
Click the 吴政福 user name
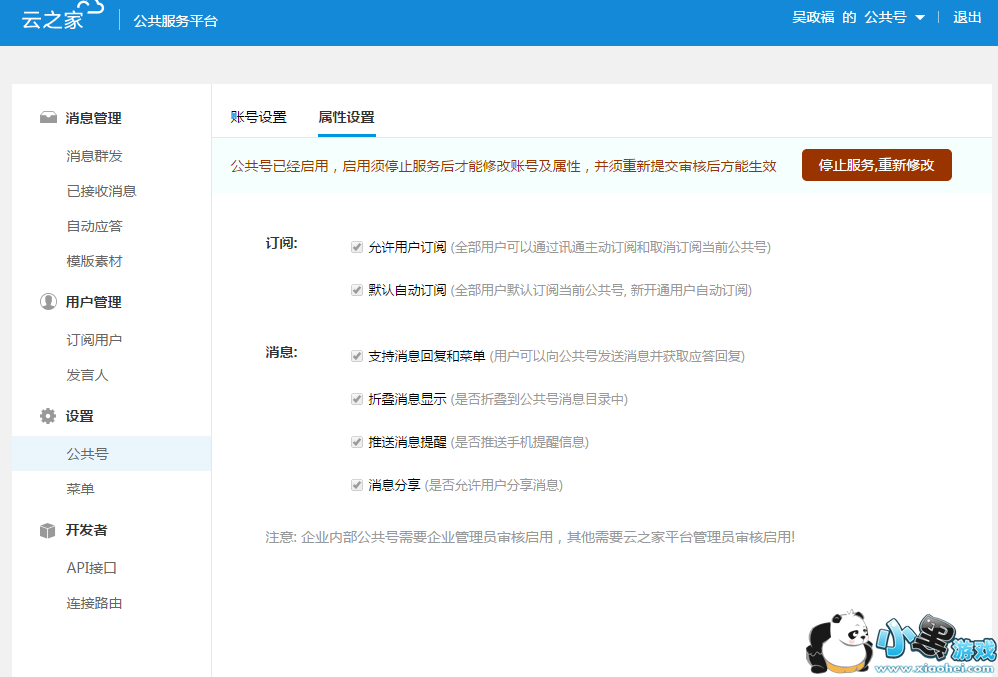click(x=813, y=17)
